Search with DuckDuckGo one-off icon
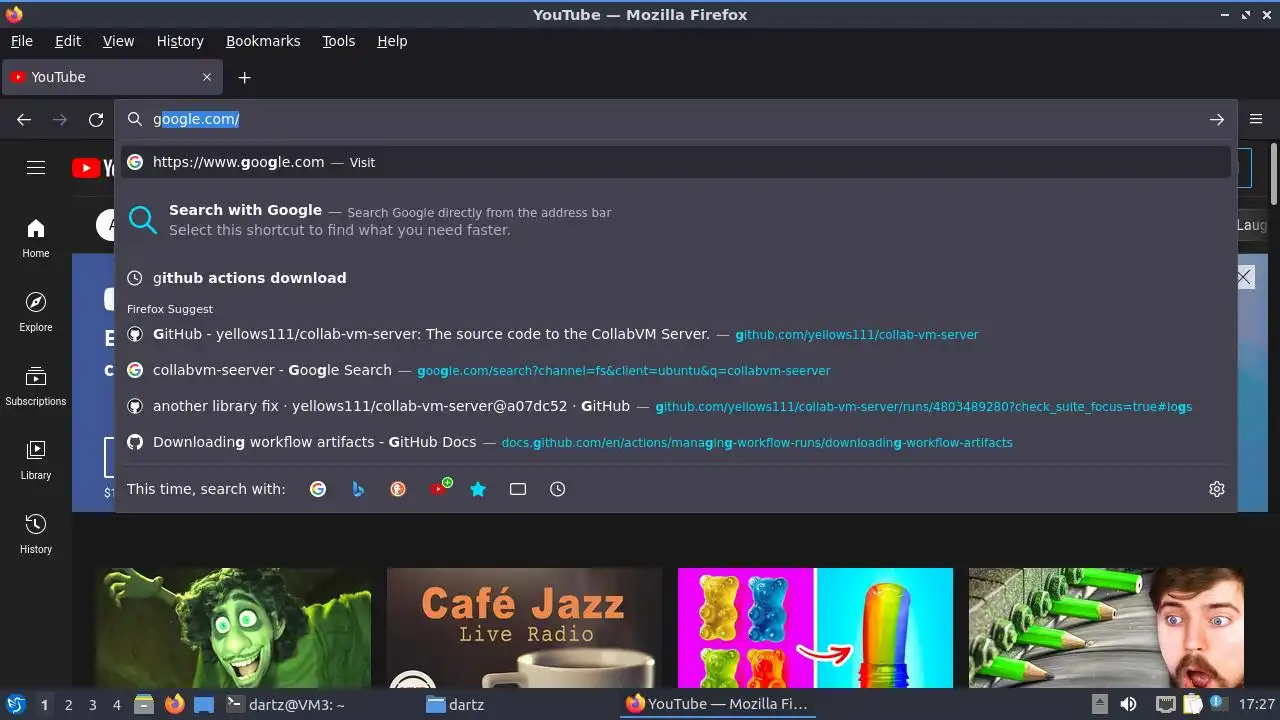The image size is (1280, 720). coord(398,489)
